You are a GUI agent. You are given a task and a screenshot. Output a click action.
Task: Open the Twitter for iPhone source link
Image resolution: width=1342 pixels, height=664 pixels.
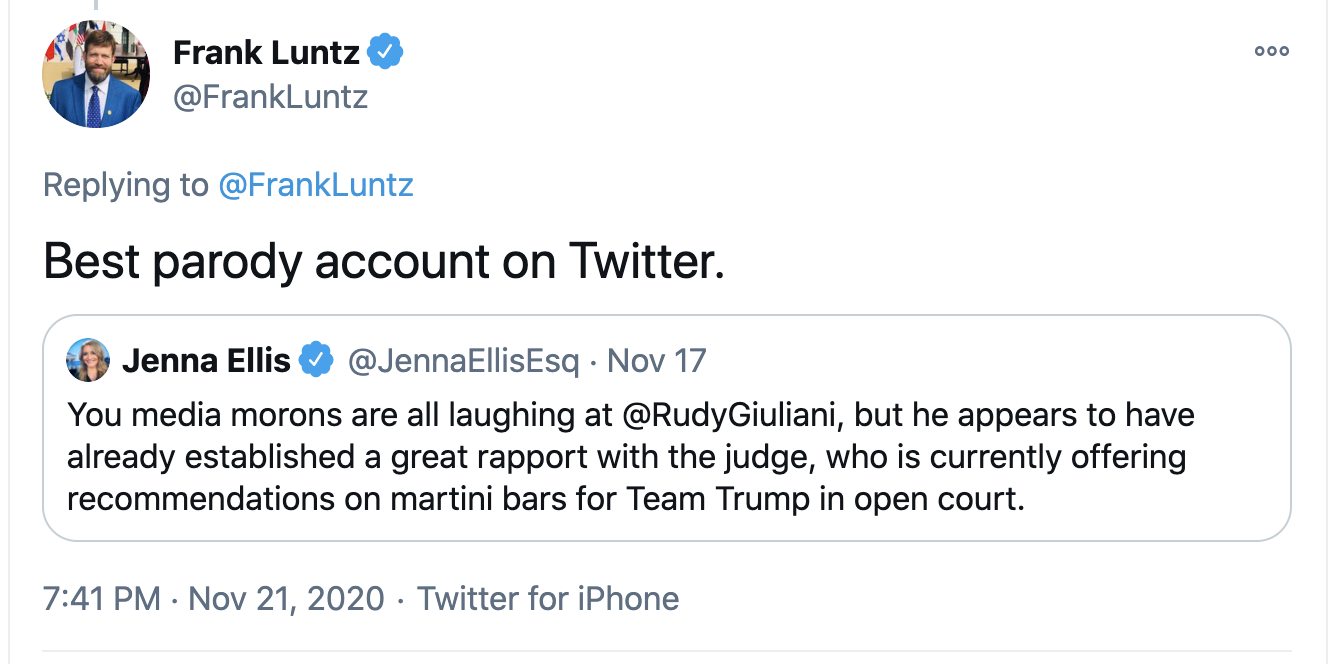pyautogui.click(x=548, y=599)
